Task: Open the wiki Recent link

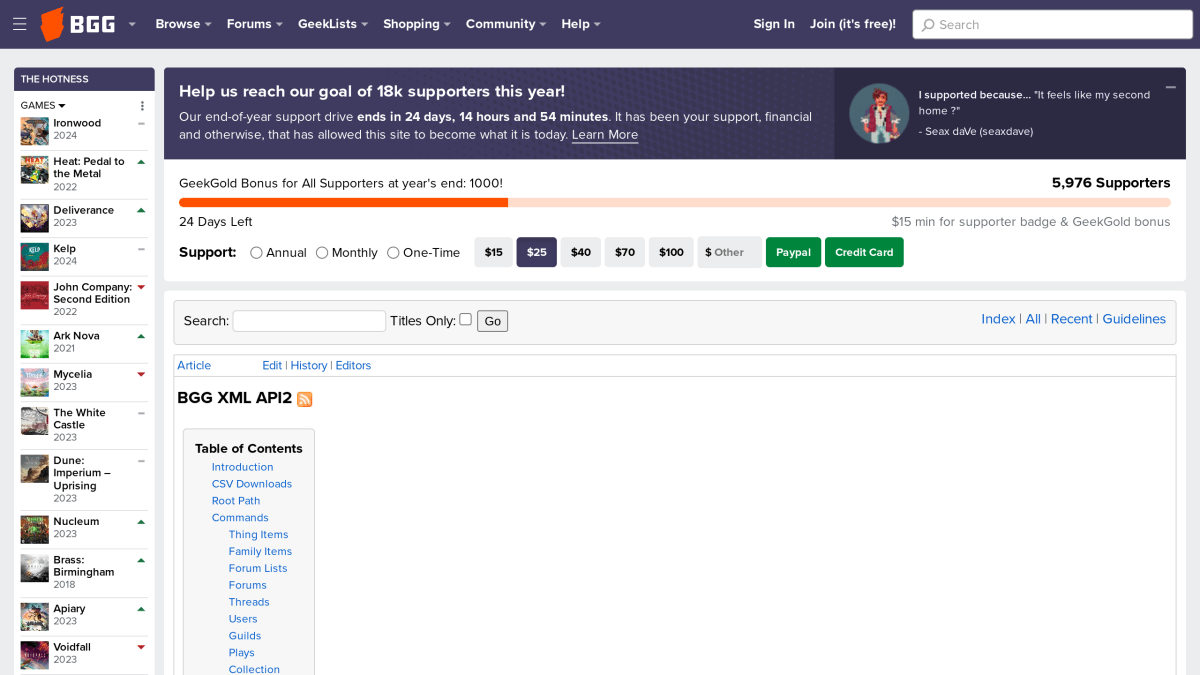Action: (1071, 319)
